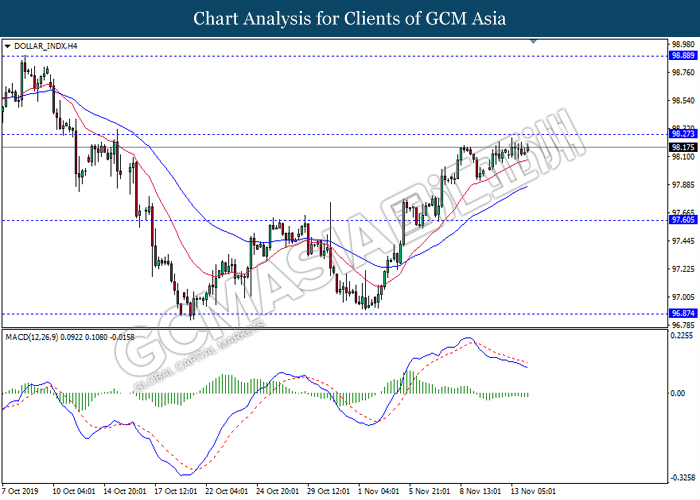The height and width of the screenshot is (500, 700).
Task: Click the 98.540 price axis value
Action: pyautogui.click(x=683, y=101)
